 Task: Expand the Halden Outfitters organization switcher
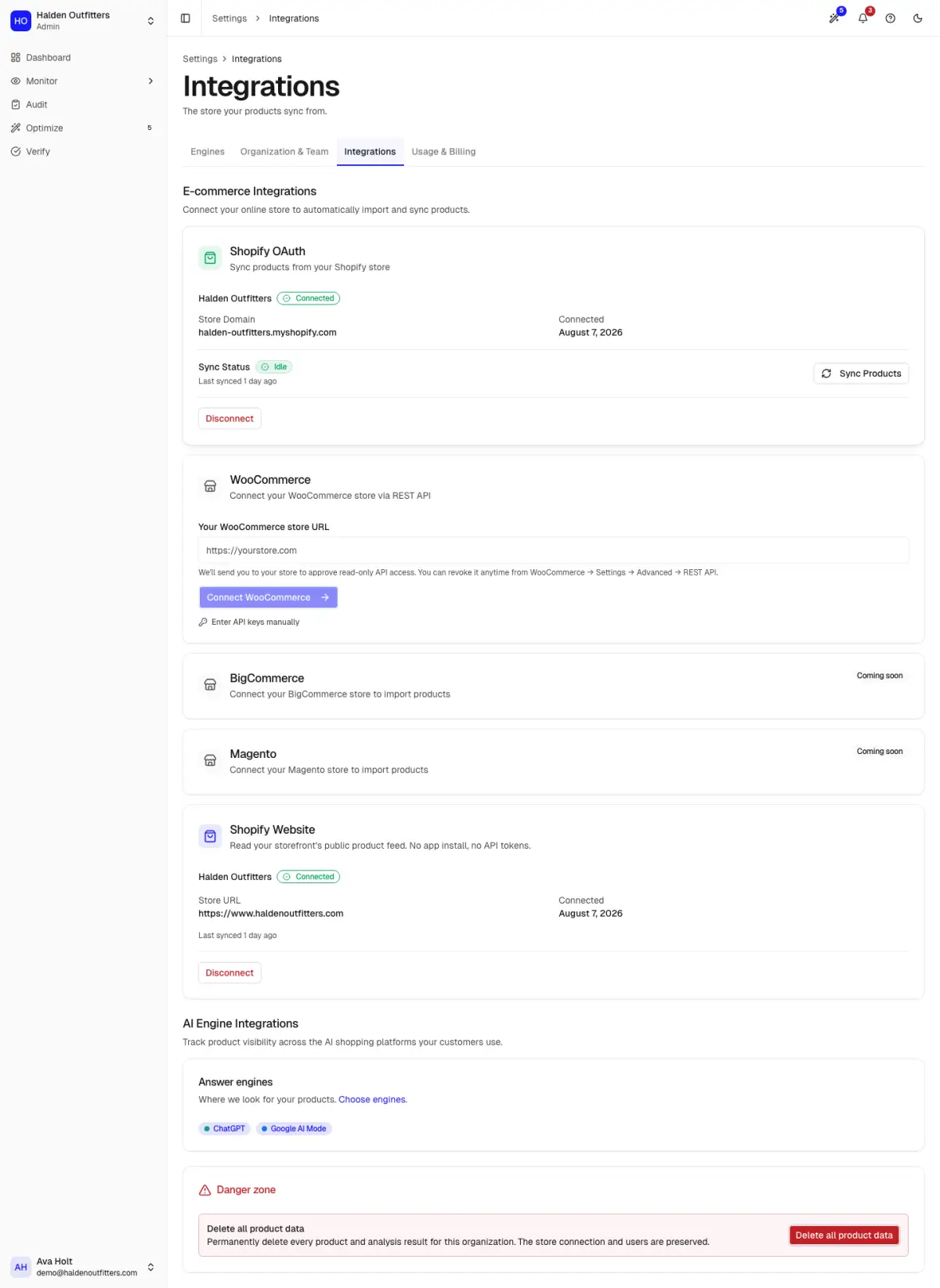(150, 21)
